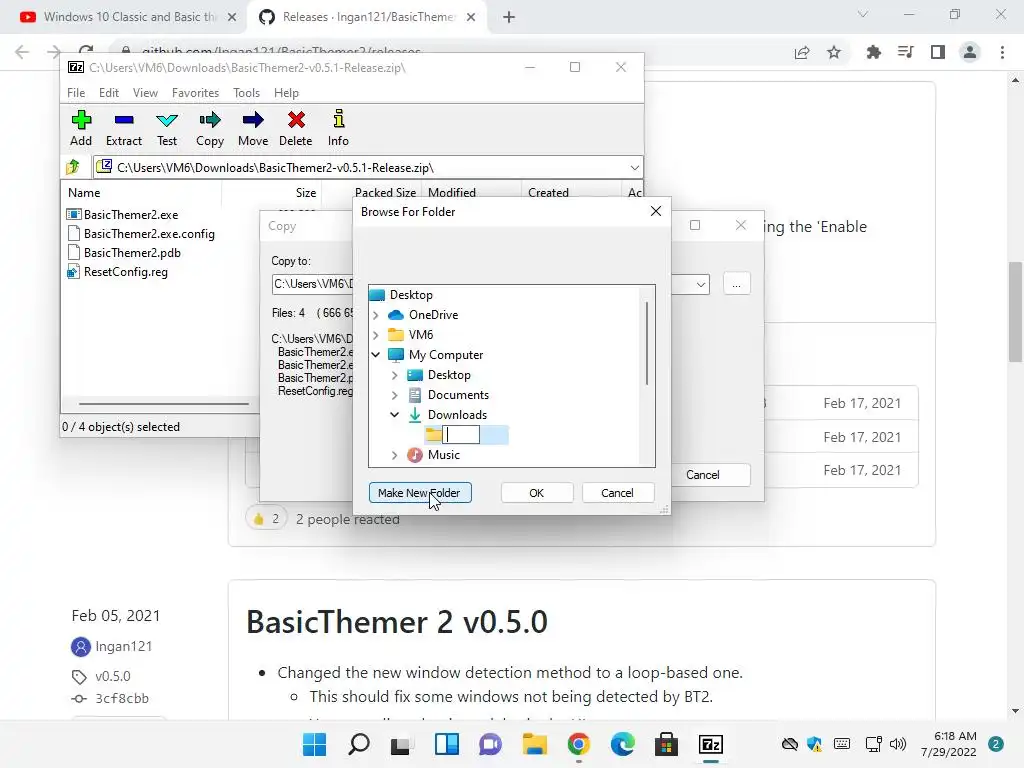Viewport: 1024px width, 768px height.
Task: Click the Extract toolbar icon in 7-Zip
Action: pyautogui.click(x=123, y=128)
